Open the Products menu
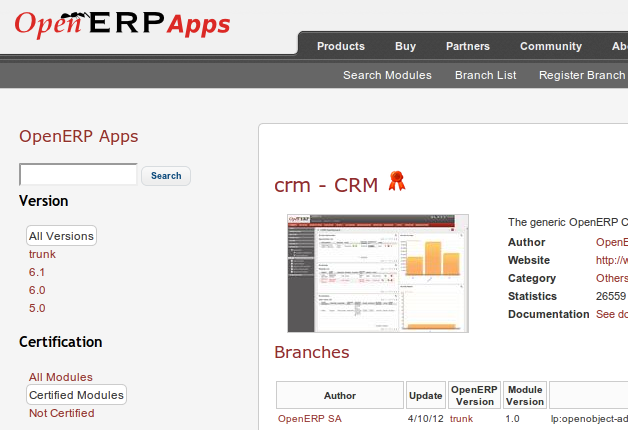 pos(341,46)
